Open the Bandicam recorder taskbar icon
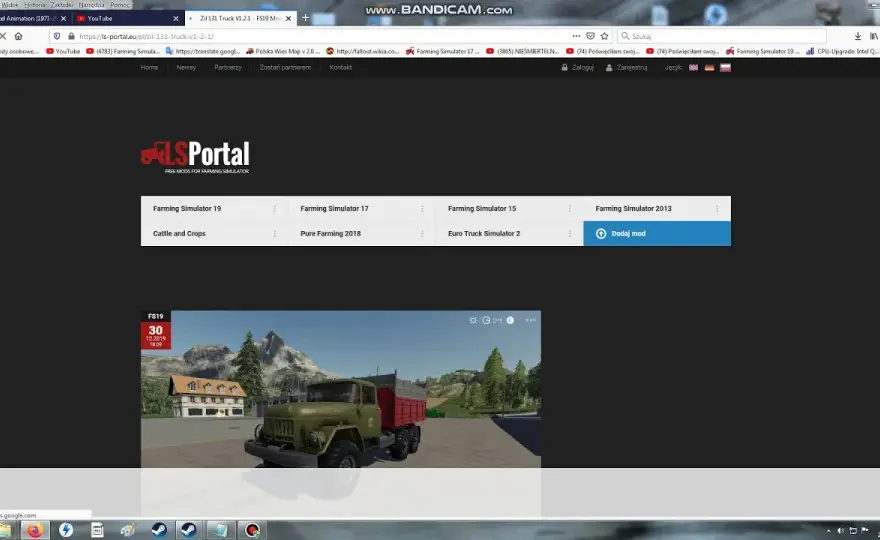Image resolution: width=880 pixels, height=540 pixels. (252, 530)
